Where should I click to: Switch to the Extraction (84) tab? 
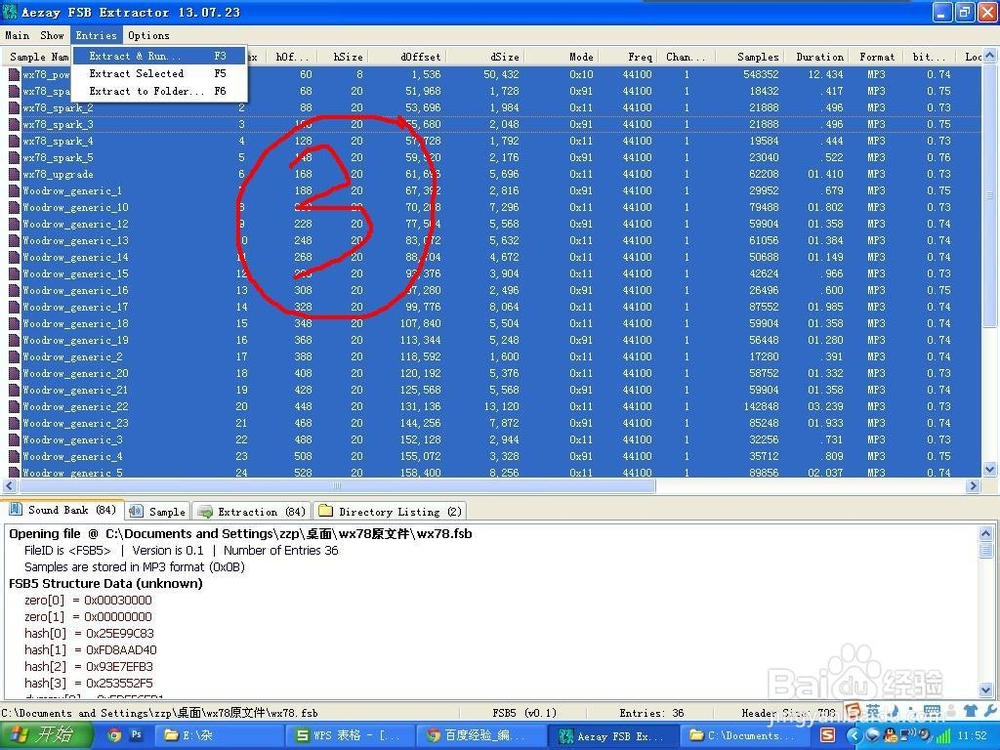coord(252,511)
